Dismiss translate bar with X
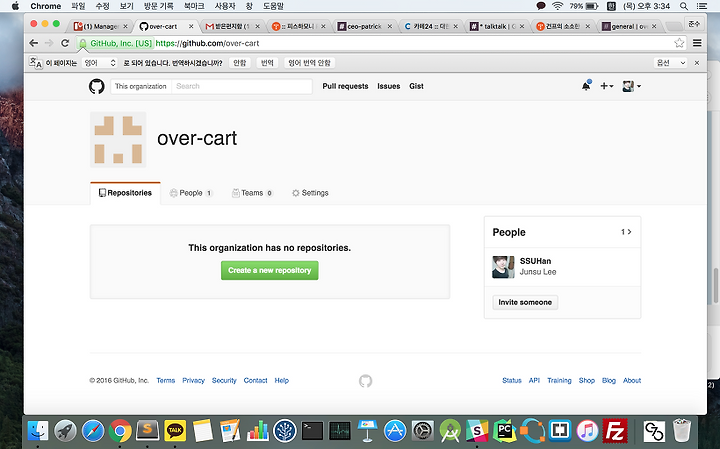This screenshot has width=720, height=449. point(697,63)
